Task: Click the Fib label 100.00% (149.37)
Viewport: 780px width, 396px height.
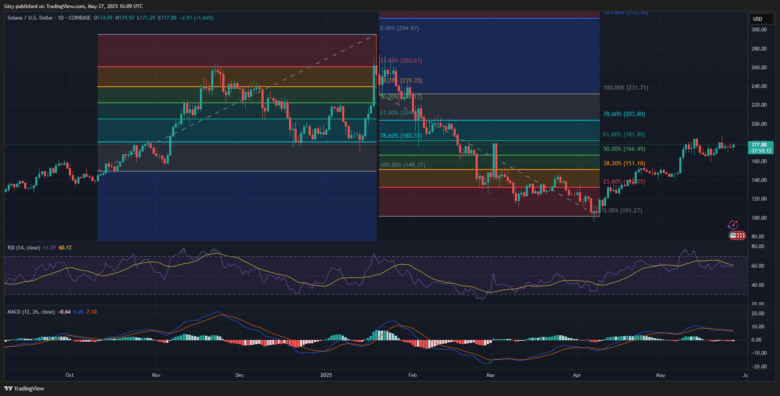Action: click(x=402, y=165)
